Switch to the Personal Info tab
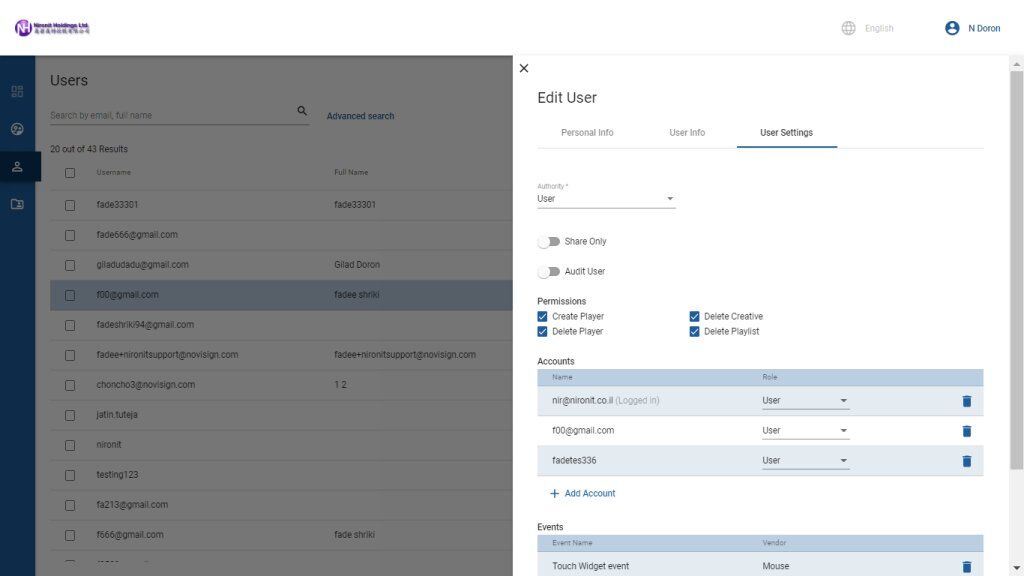This screenshot has height=576, width=1024. pos(586,132)
